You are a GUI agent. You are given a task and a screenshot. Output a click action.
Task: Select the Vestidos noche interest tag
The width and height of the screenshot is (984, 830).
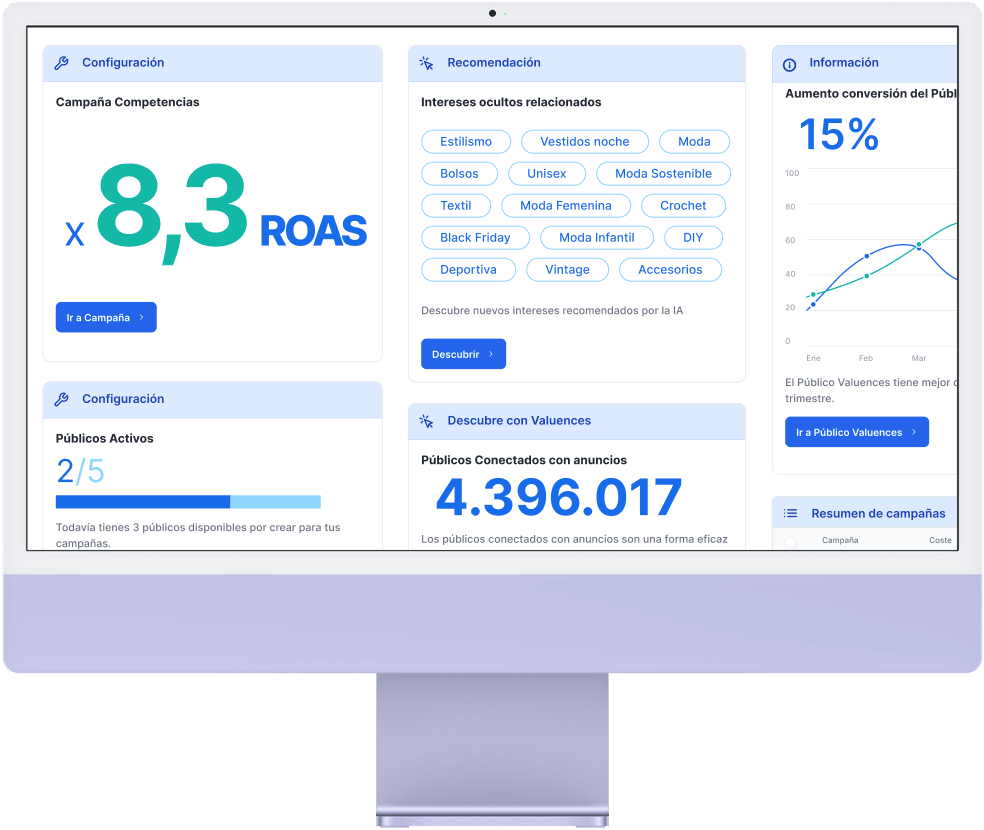point(585,141)
